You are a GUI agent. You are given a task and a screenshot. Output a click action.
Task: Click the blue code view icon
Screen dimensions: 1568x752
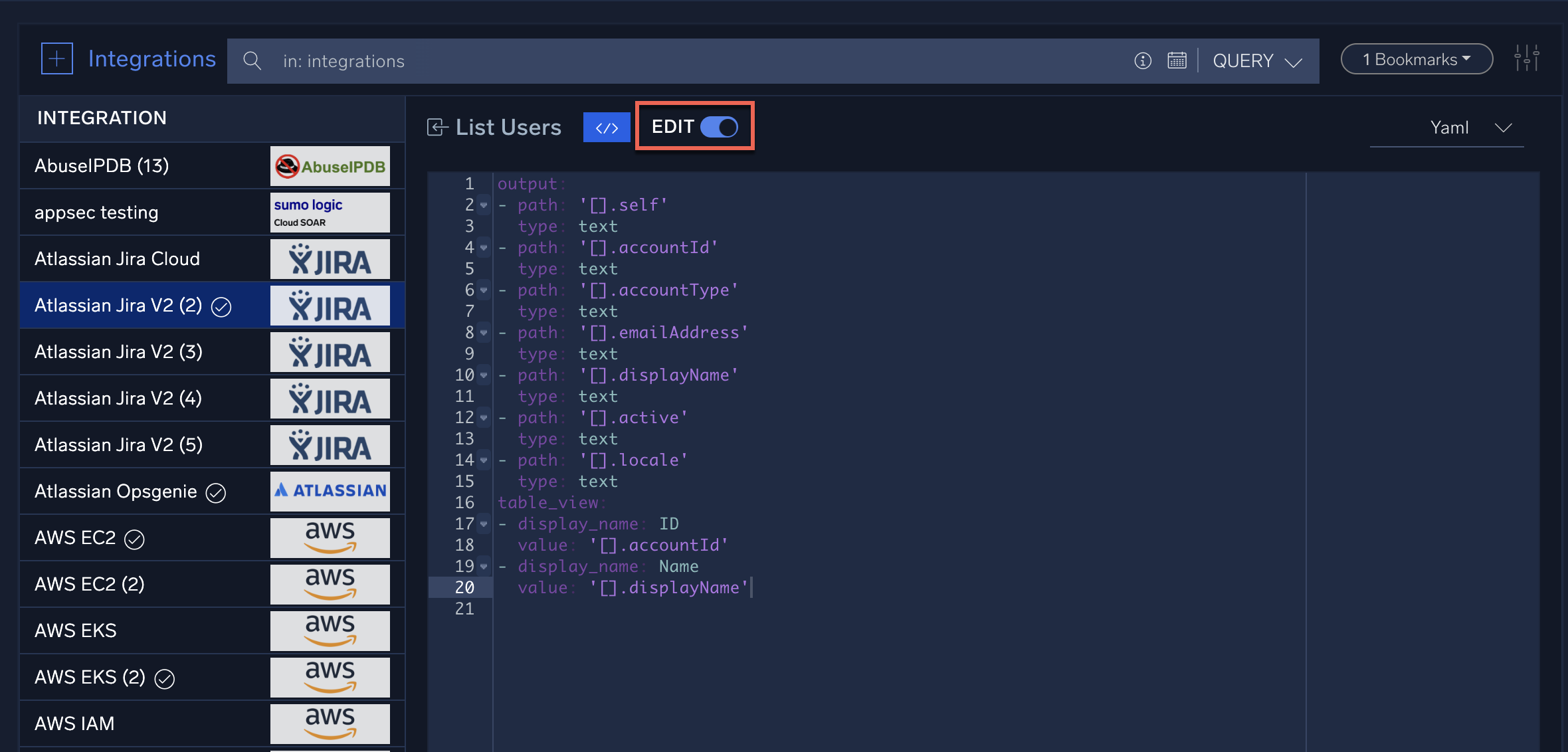click(606, 127)
